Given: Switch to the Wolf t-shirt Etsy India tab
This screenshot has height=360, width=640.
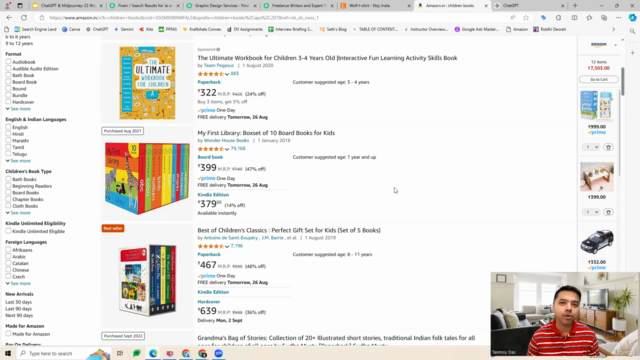Looking at the screenshot, I should click(x=373, y=6).
